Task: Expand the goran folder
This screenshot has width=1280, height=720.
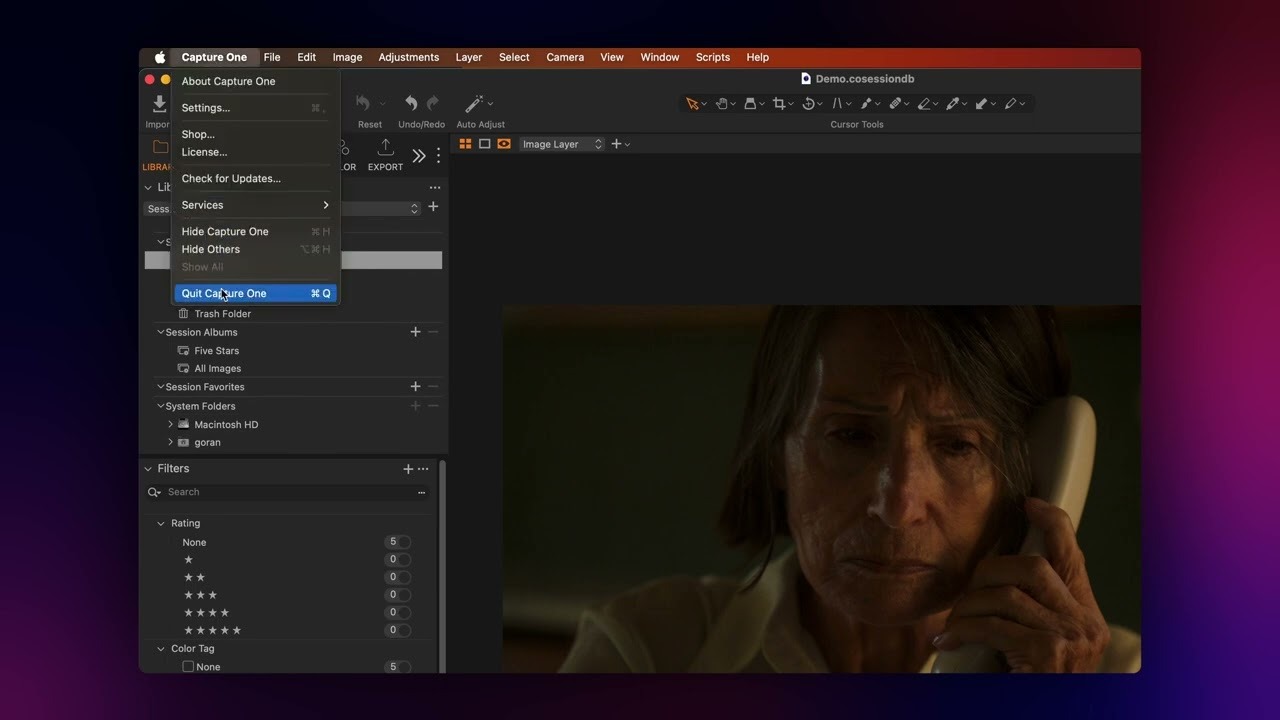Action: click(170, 442)
